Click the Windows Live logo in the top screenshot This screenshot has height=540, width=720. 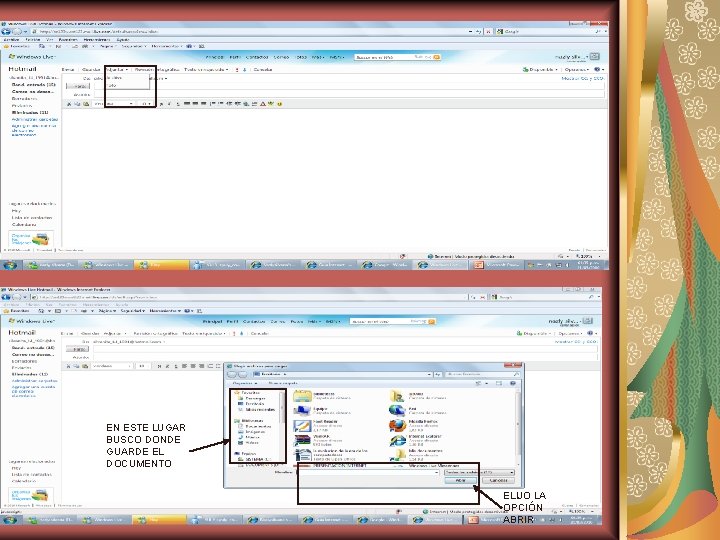(32, 57)
